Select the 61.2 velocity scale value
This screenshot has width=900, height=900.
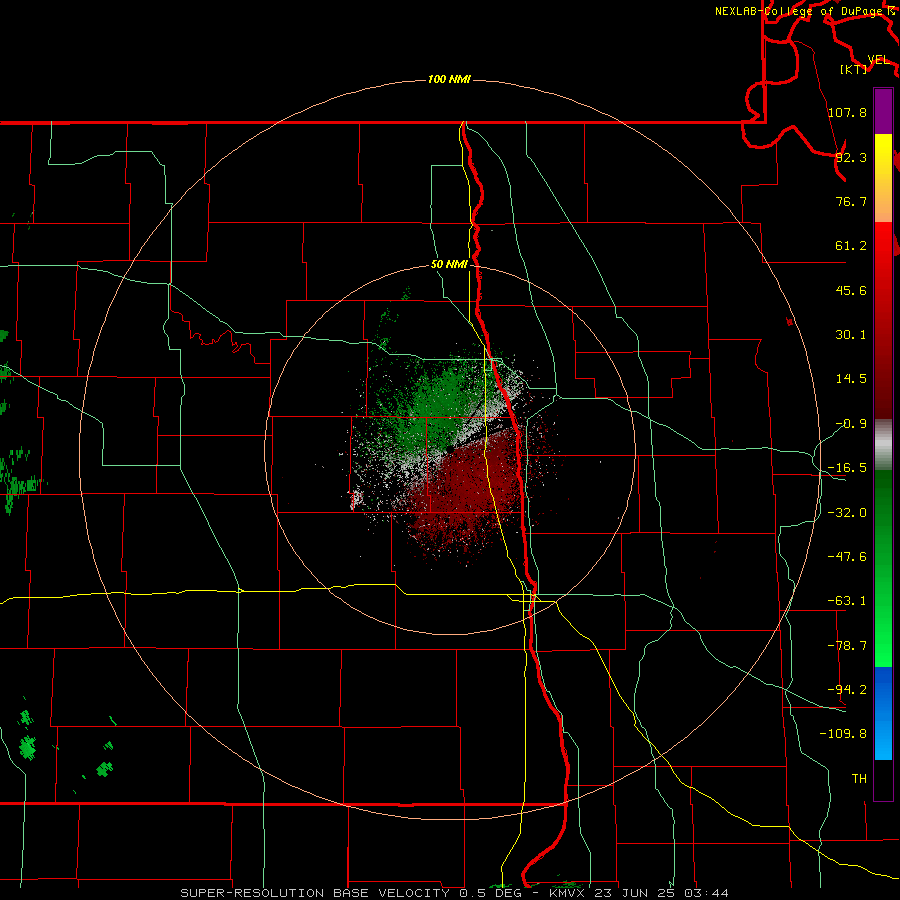pos(851,246)
